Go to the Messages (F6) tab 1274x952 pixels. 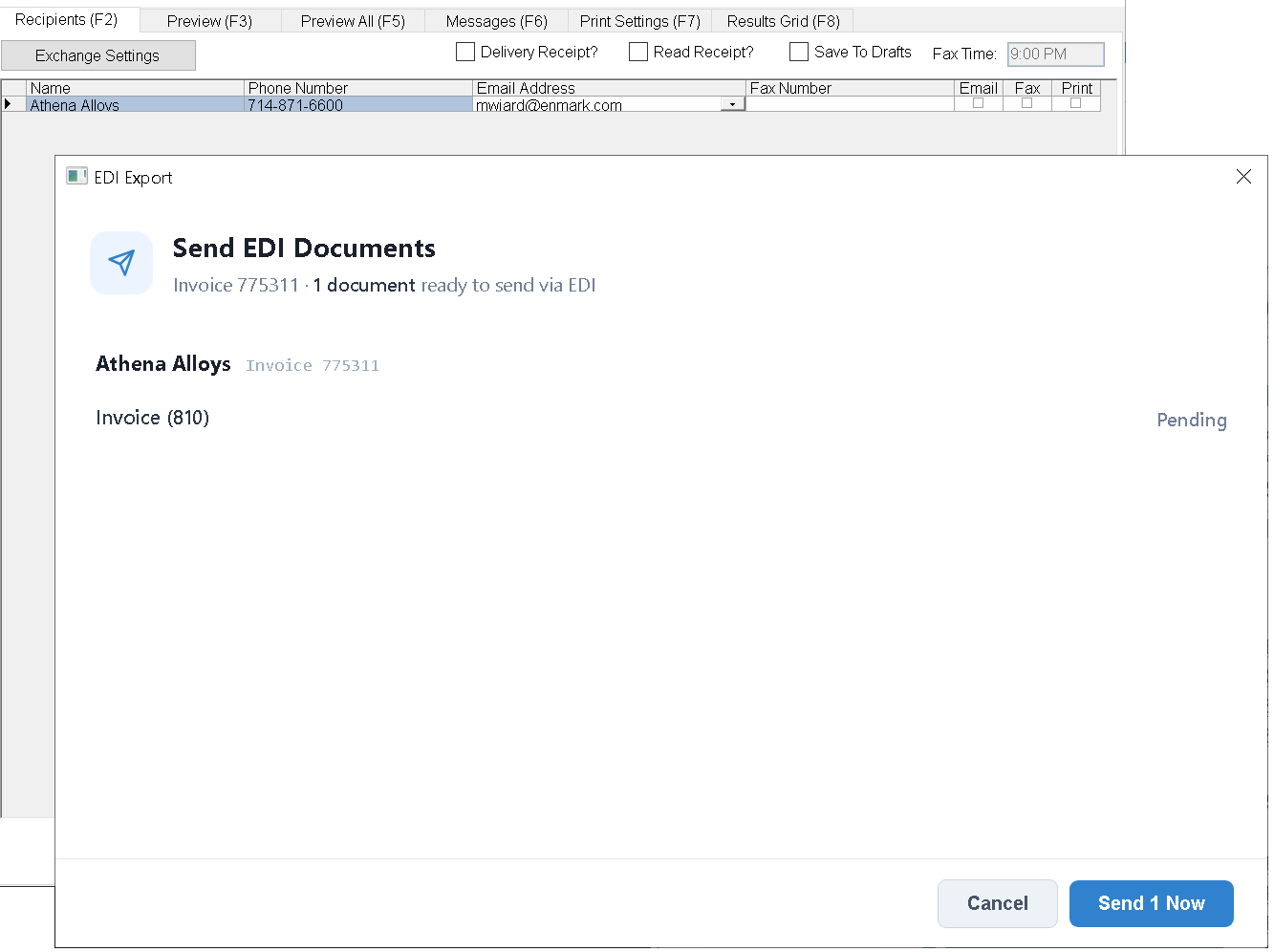(496, 21)
